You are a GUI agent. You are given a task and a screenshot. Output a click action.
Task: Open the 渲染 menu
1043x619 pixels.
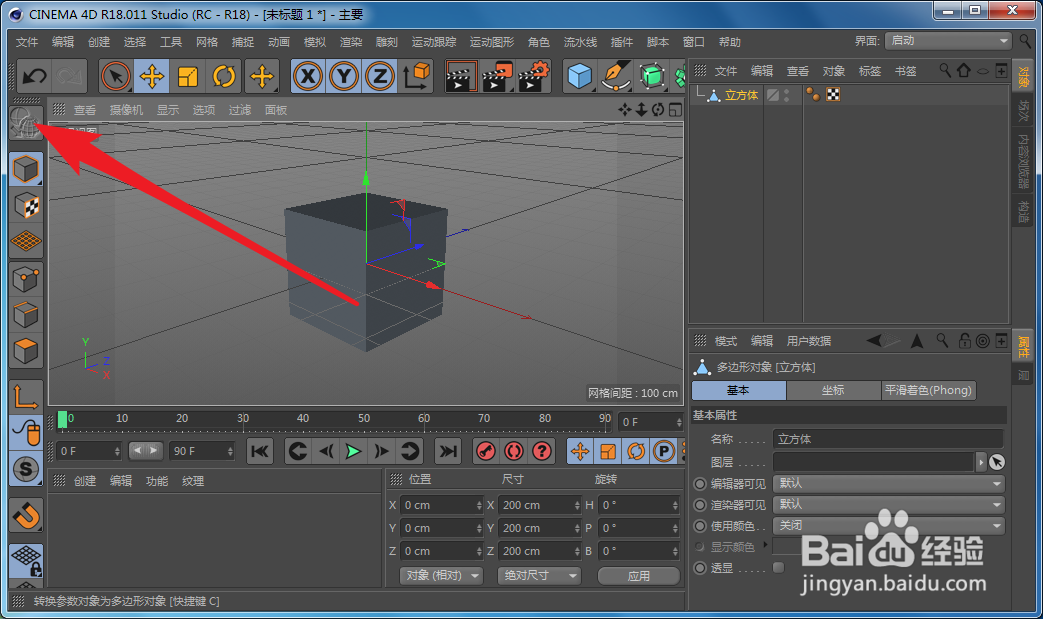pyautogui.click(x=351, y=42)
